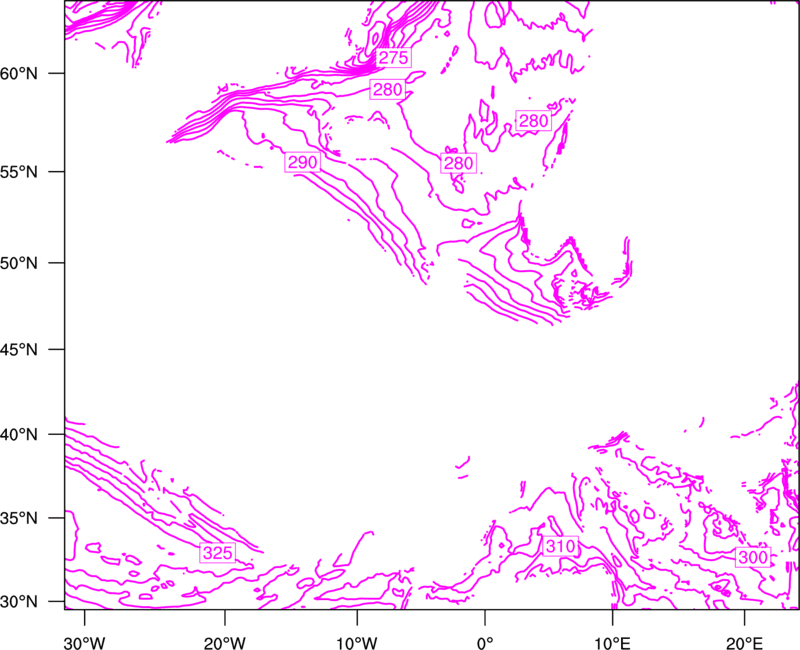Click the 10°W longitude axis label
This screenshot has height=650, width=800.
[357, 643]
